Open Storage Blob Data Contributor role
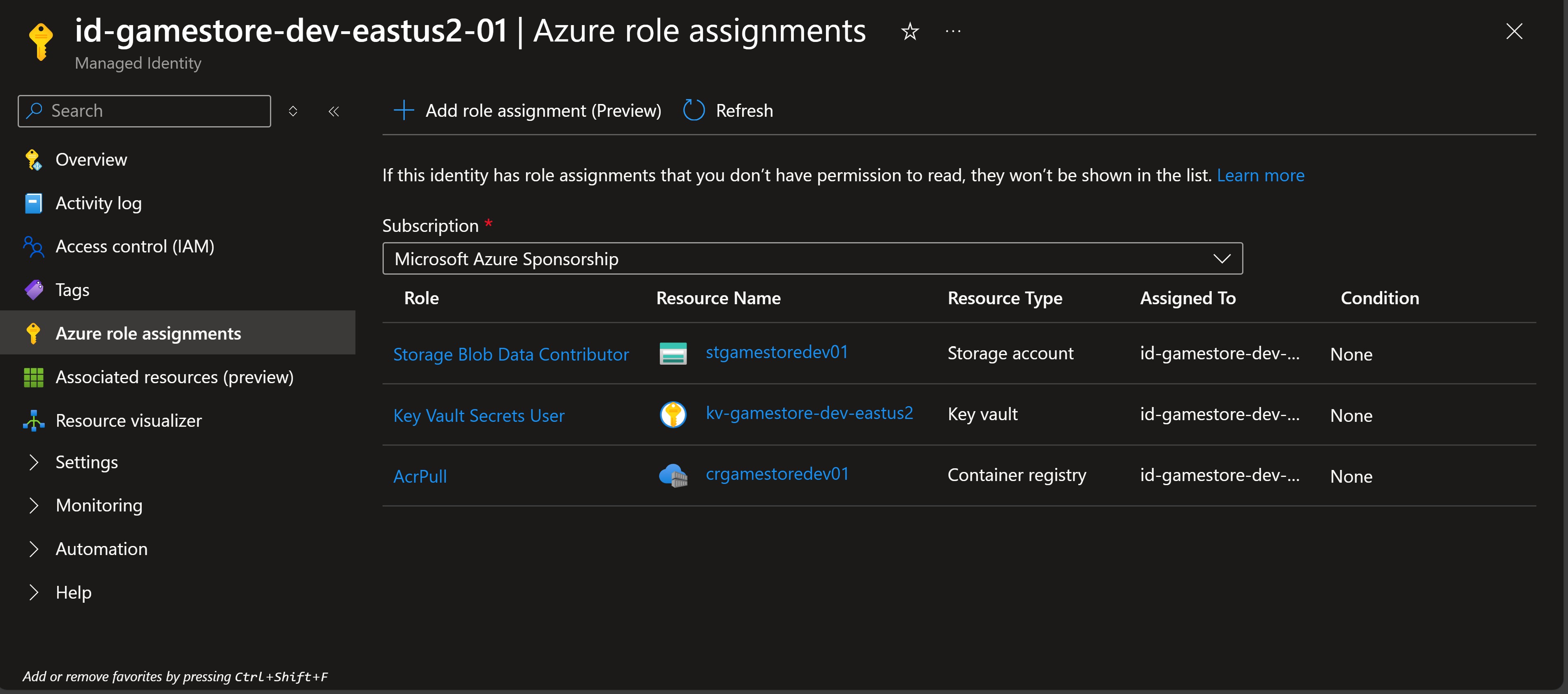Image resolution: width=1568 pixels, height=694 pixels. [511, 354]
